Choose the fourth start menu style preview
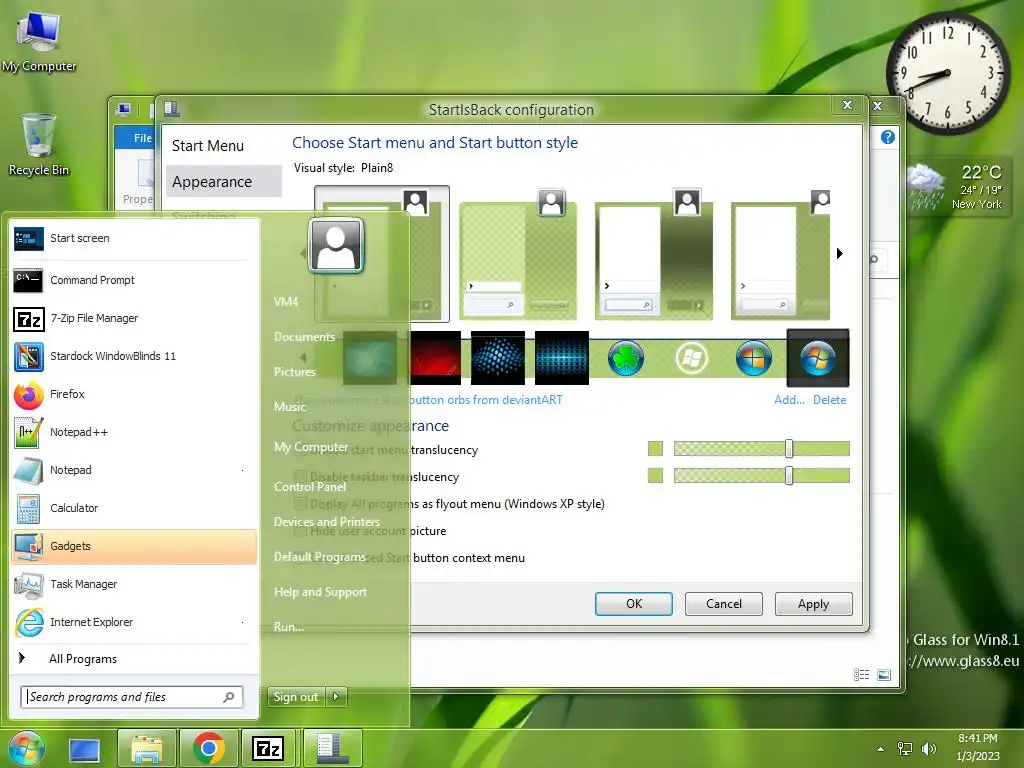 (780, 255)
